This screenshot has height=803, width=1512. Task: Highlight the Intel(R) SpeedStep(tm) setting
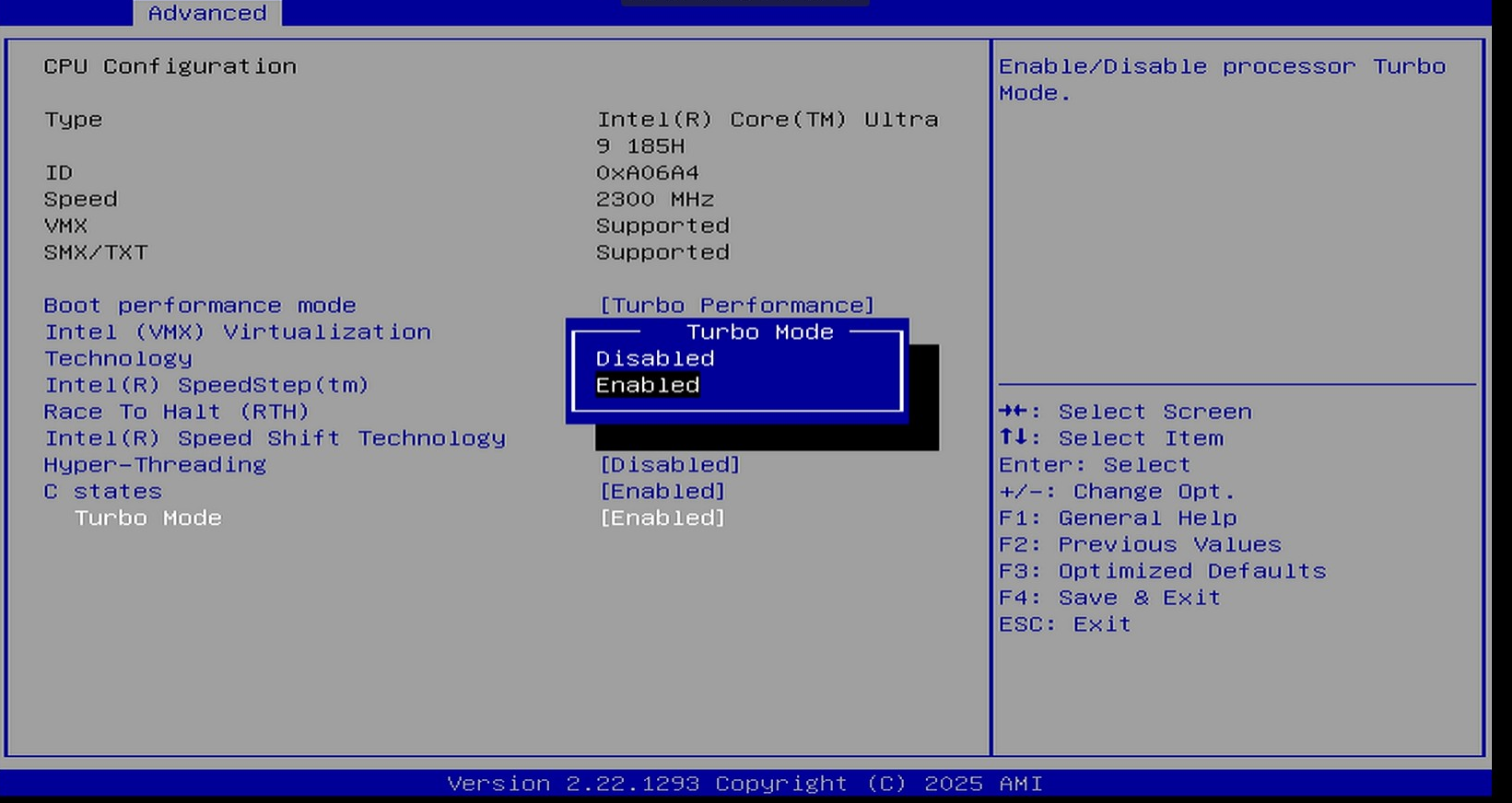(206, 385)
